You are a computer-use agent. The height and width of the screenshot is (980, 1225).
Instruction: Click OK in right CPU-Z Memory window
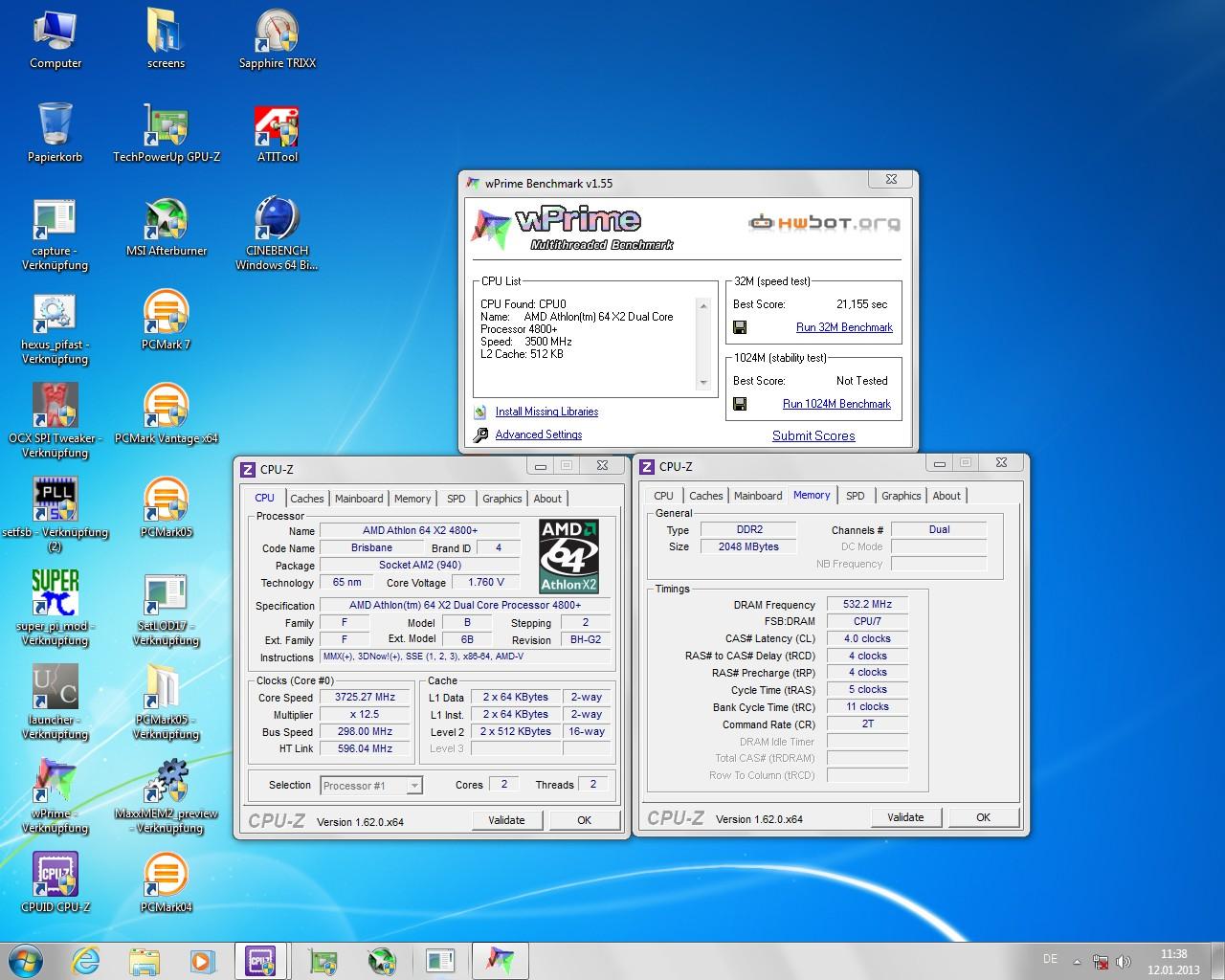click(x=984, y=817)
